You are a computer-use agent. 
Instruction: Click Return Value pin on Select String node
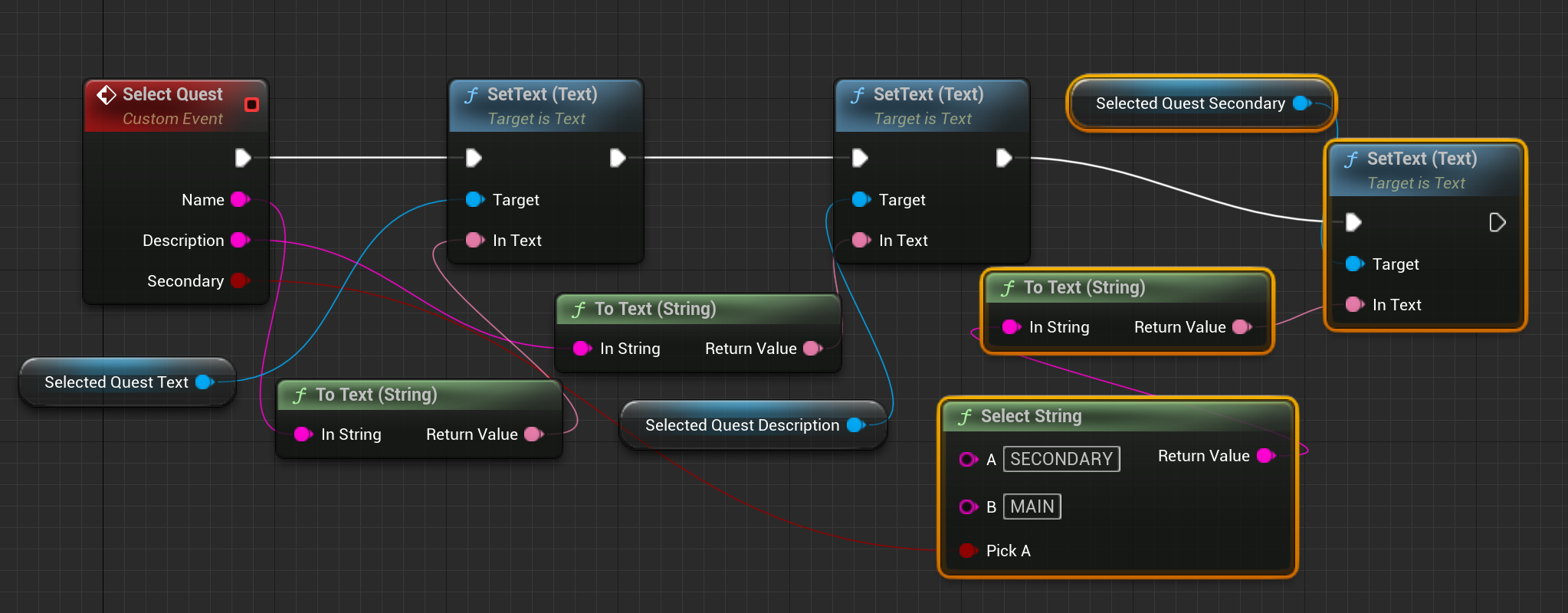(x=1266, y=455)
